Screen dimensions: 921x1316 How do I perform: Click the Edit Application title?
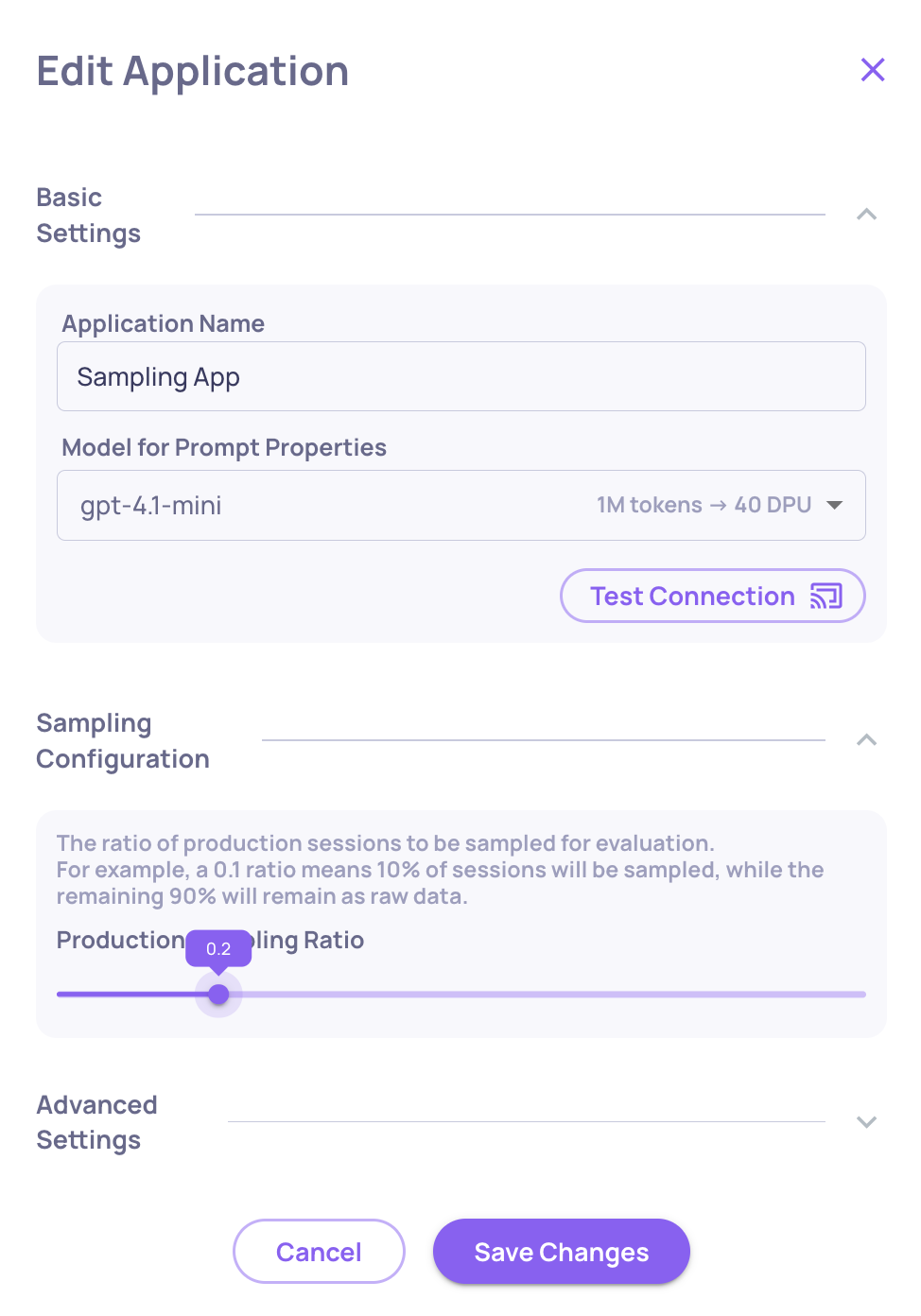(193, 72)
